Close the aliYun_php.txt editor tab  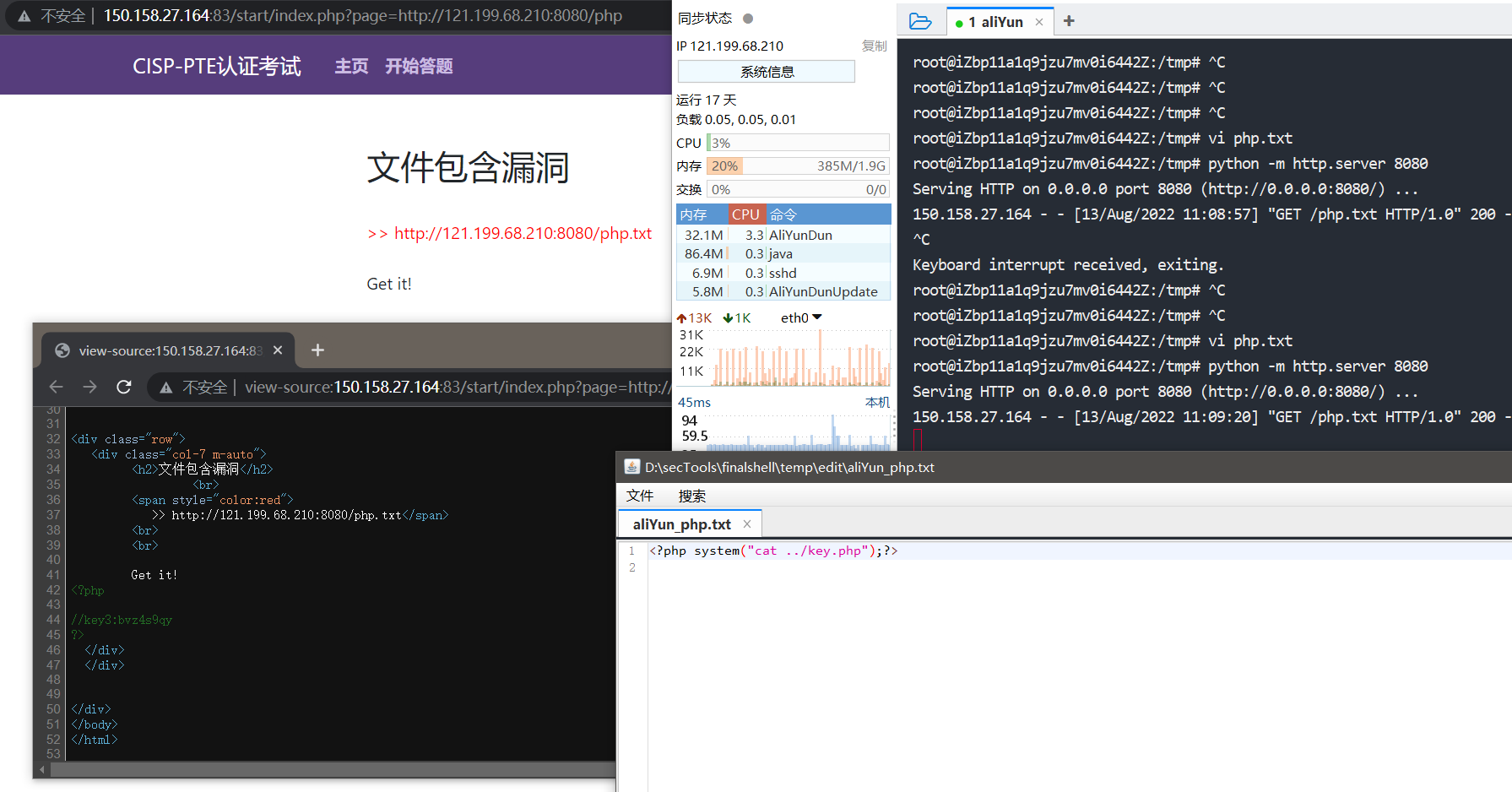click(x=747, y=524)
